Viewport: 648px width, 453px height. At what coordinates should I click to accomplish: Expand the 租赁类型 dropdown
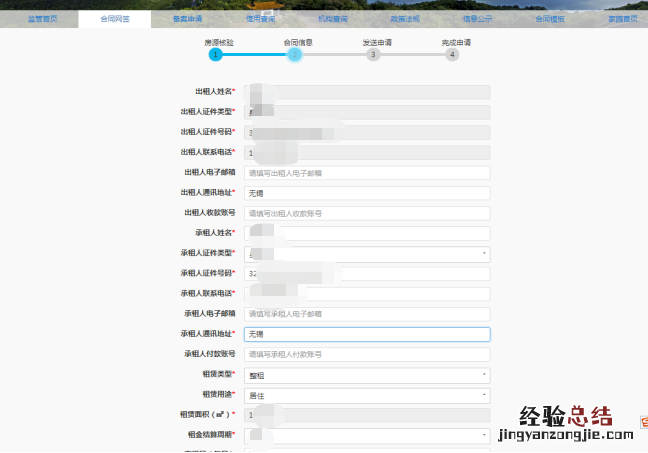click(367, 375)
